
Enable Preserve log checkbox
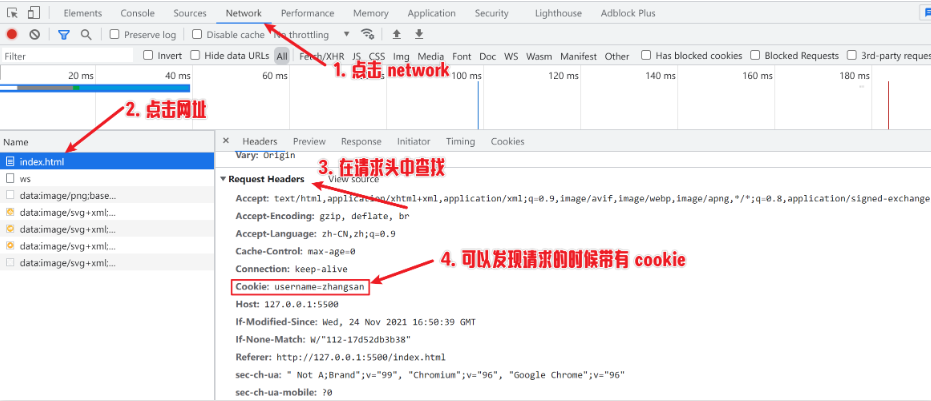pos(115,34)
